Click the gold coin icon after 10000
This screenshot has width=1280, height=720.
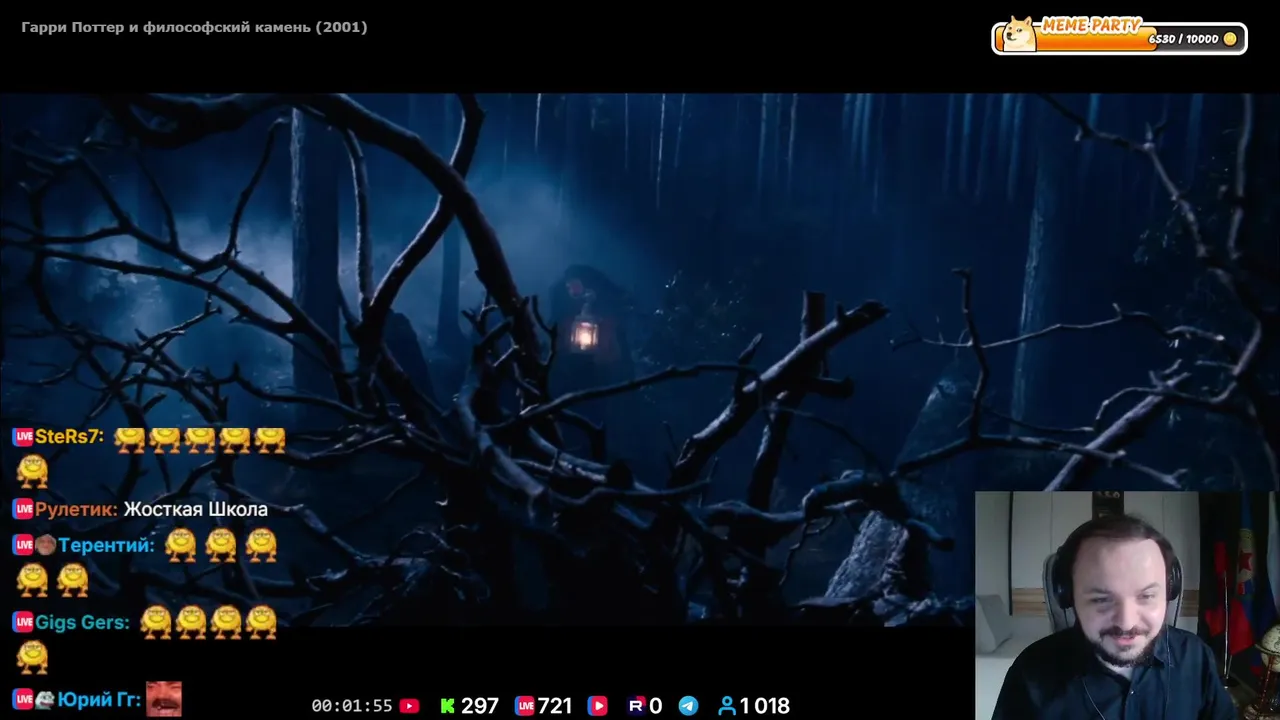[1230, 39]
